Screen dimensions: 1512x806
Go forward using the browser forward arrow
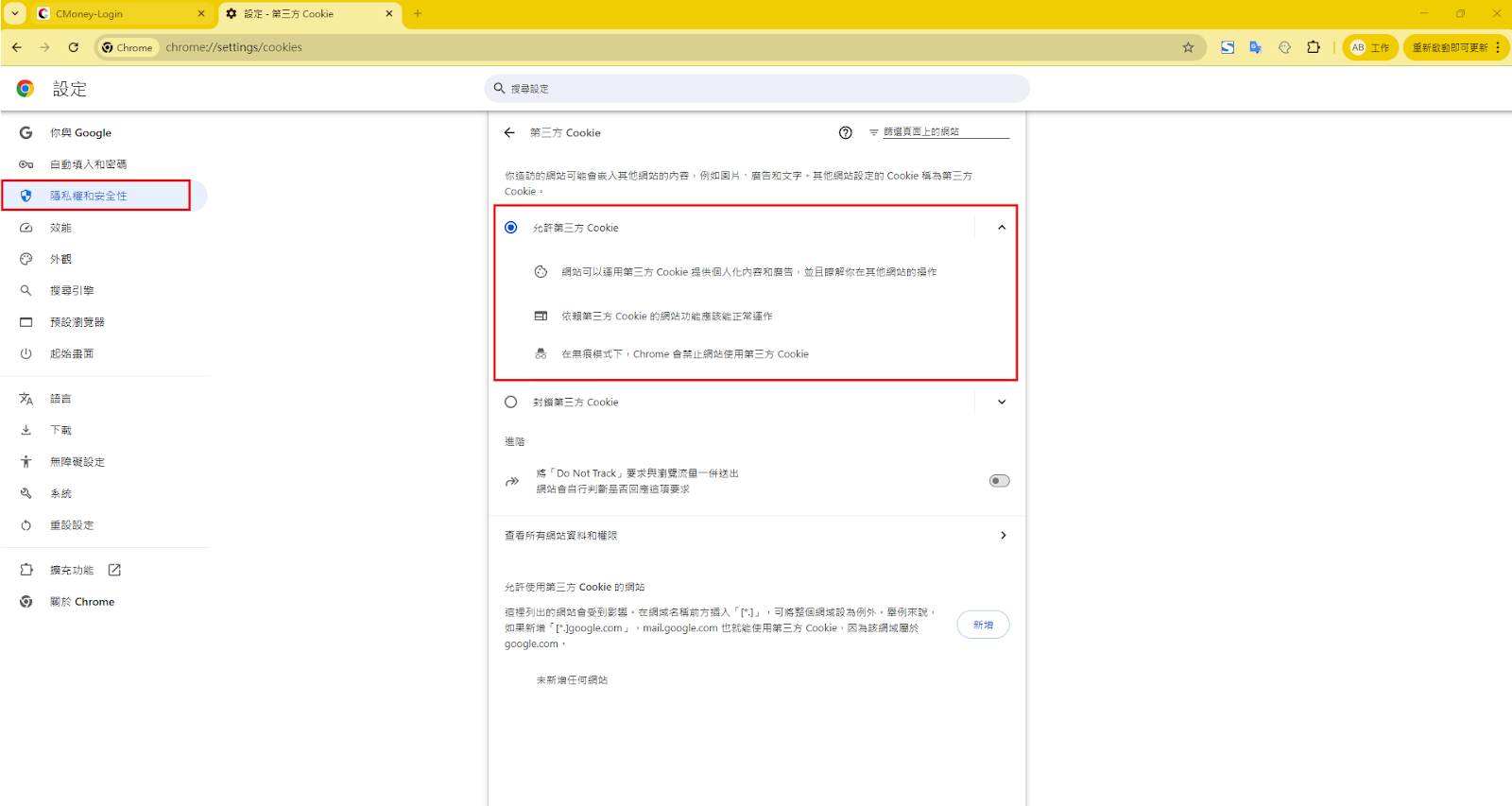(x=44, y=47)
